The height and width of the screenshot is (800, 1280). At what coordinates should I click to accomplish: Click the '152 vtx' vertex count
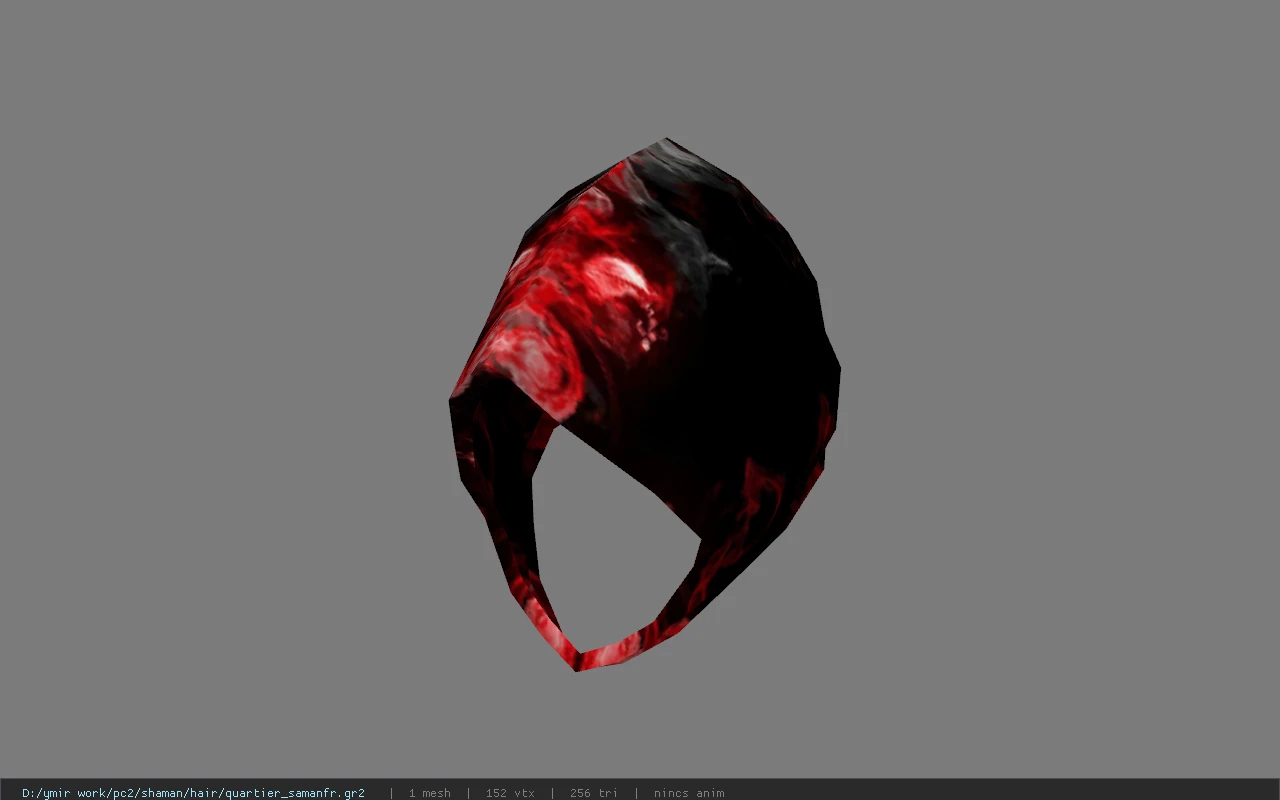510,793
